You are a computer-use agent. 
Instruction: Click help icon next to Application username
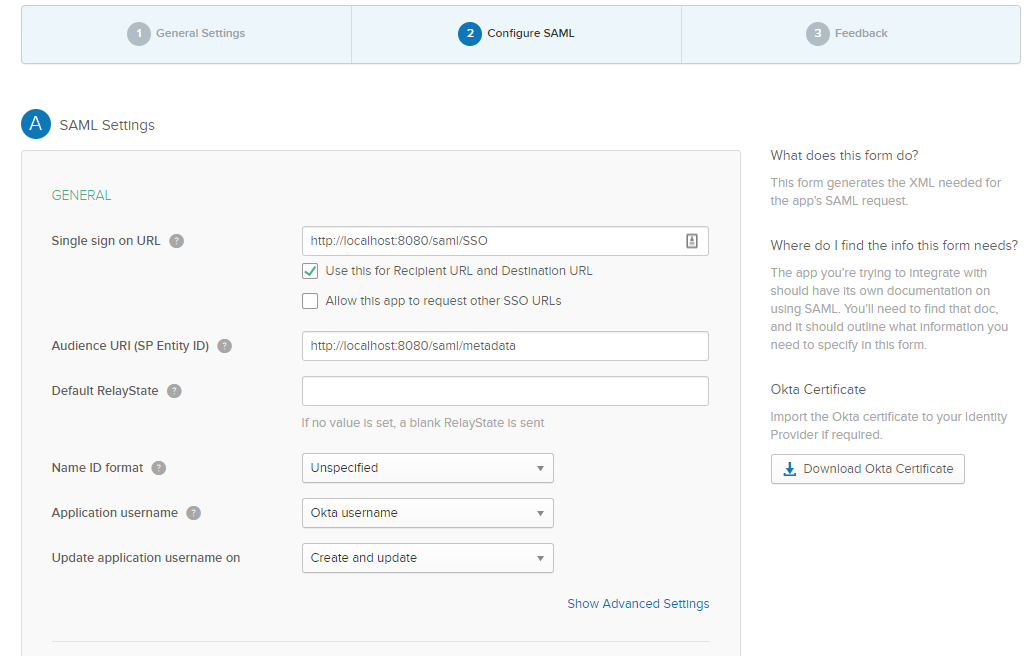pyautogui.click(x=193, y=513)
